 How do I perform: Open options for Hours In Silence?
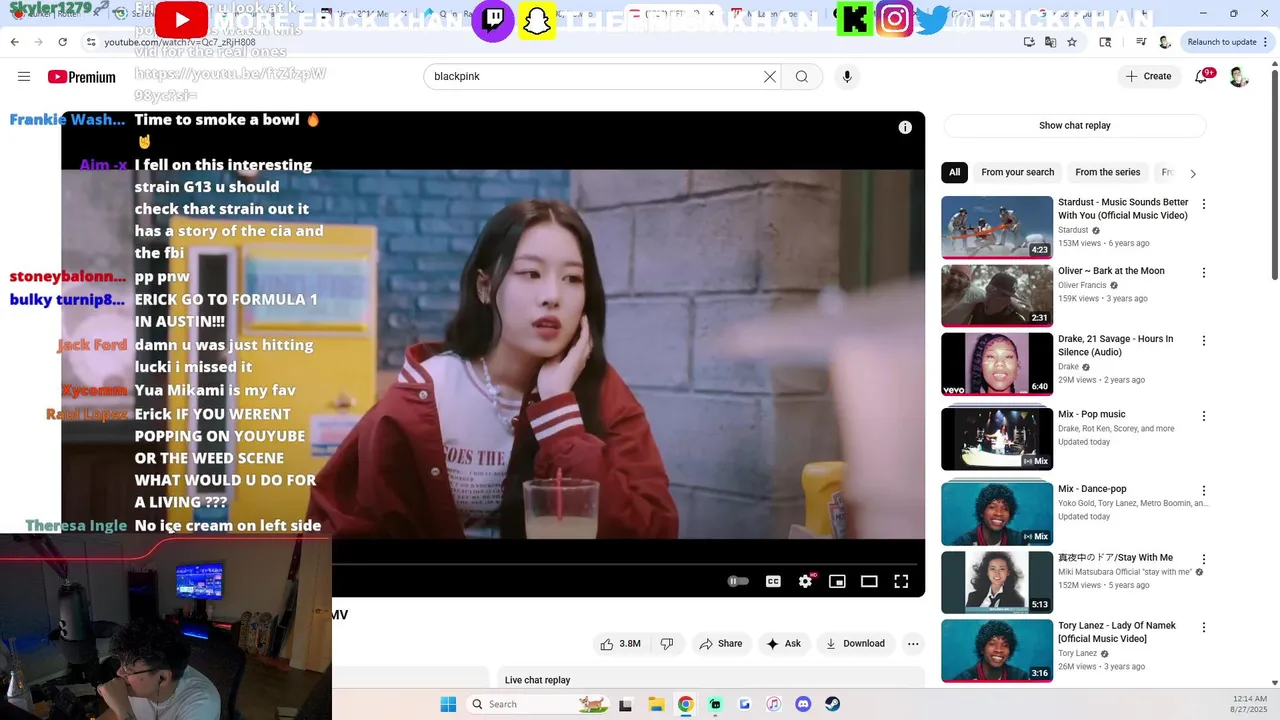(x=1204, y=341)
